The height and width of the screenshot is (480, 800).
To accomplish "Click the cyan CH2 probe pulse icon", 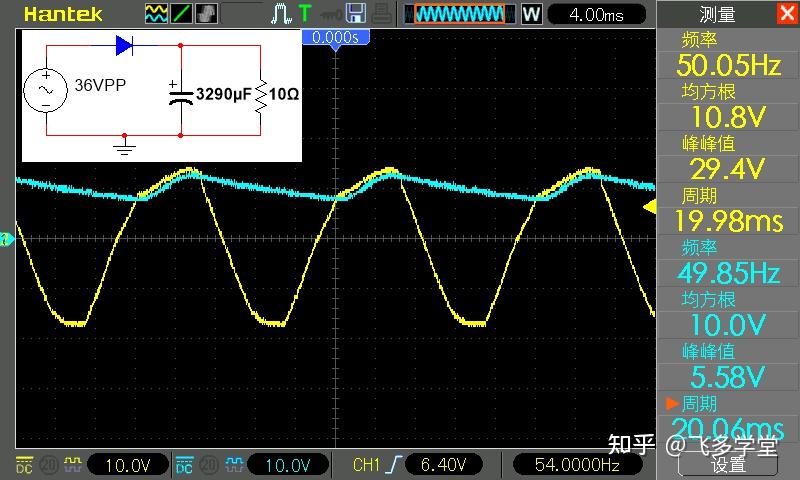I will click(x=233, y=464).
